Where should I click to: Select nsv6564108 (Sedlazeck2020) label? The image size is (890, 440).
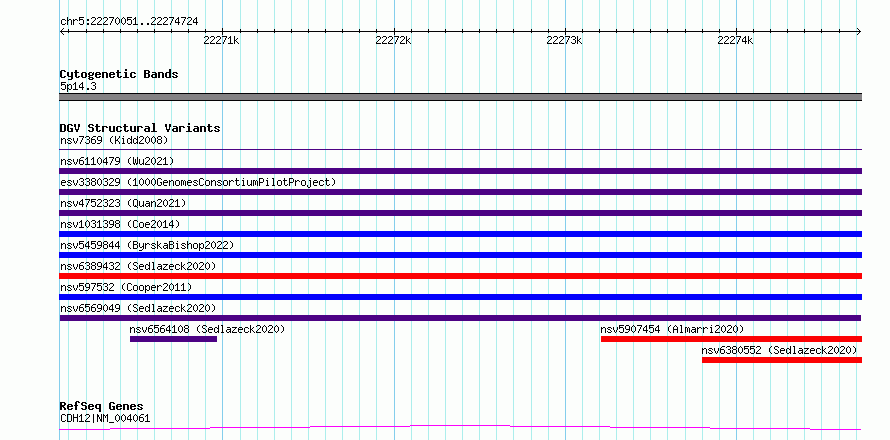pyautogui.click(x=207, y=329)
